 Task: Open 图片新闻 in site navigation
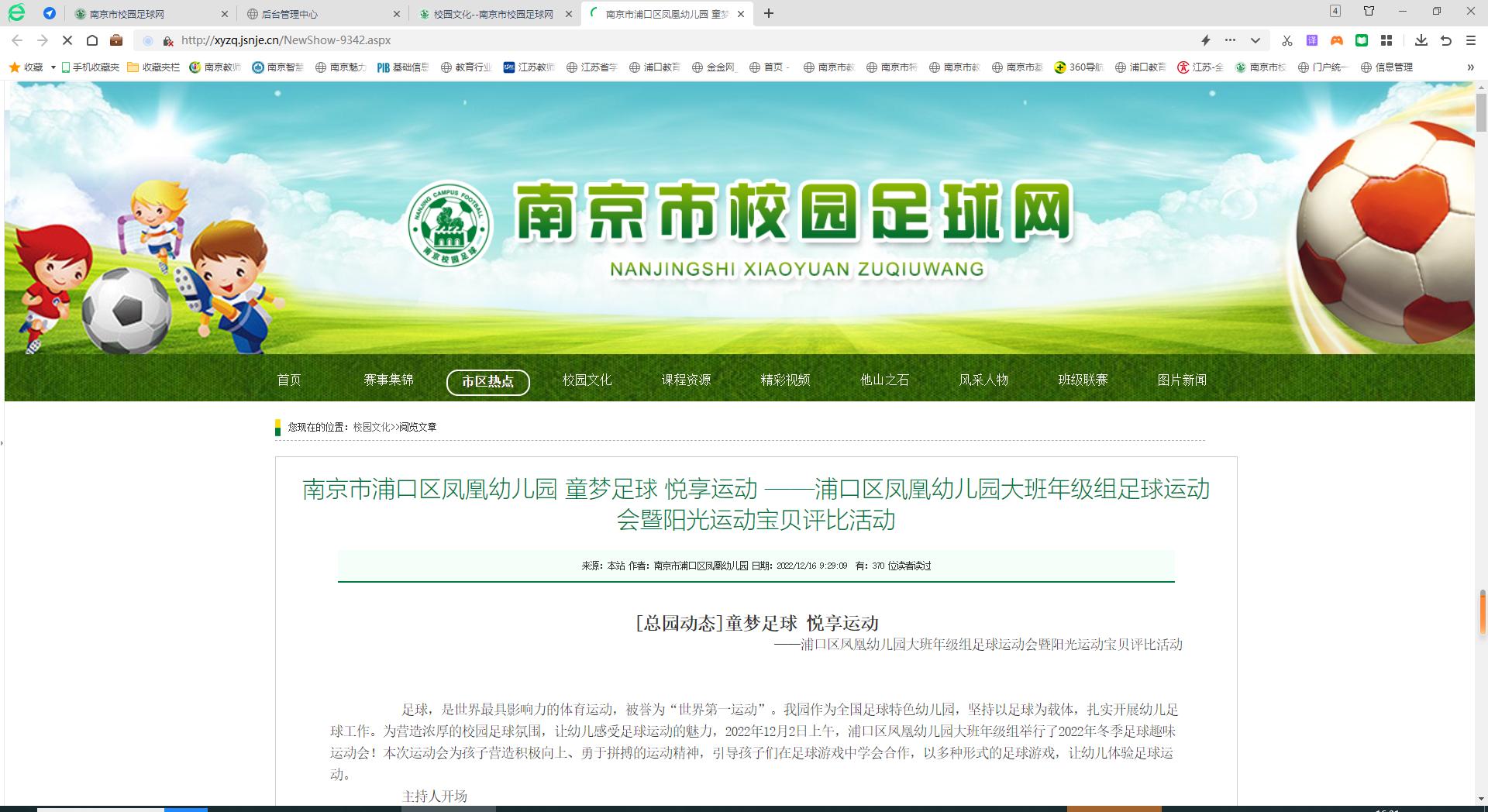[x=1182, y=380]
